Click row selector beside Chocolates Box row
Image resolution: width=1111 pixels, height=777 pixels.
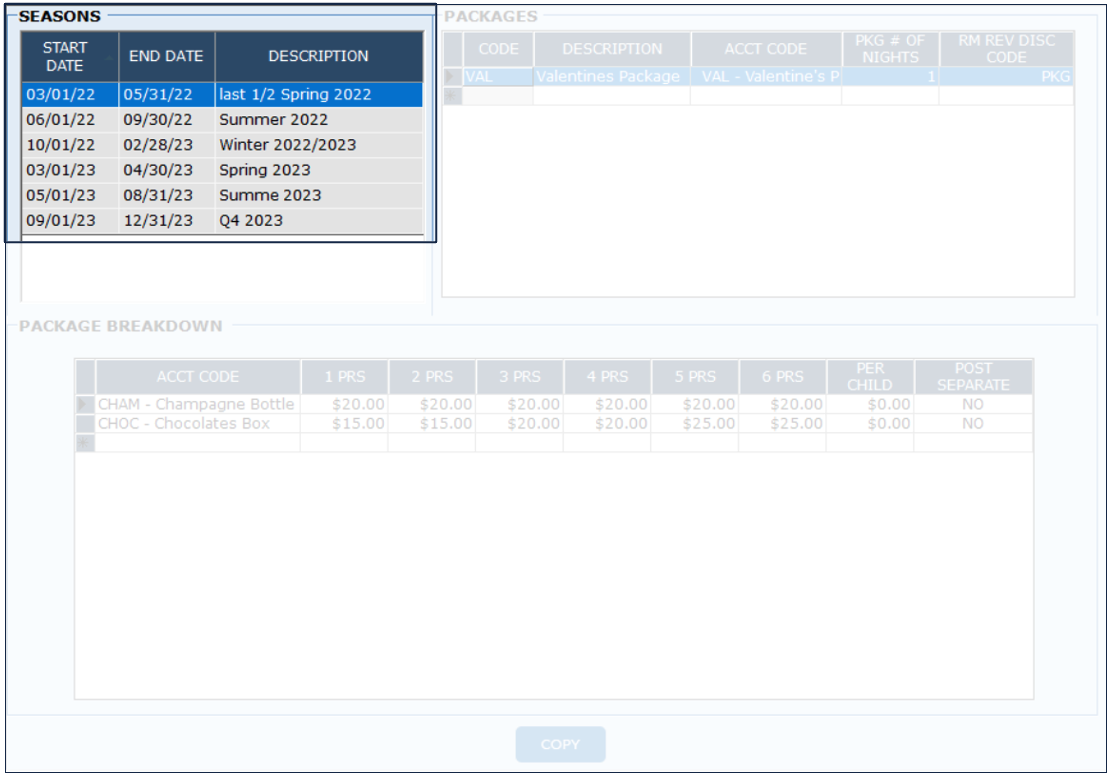pos(85,423)
